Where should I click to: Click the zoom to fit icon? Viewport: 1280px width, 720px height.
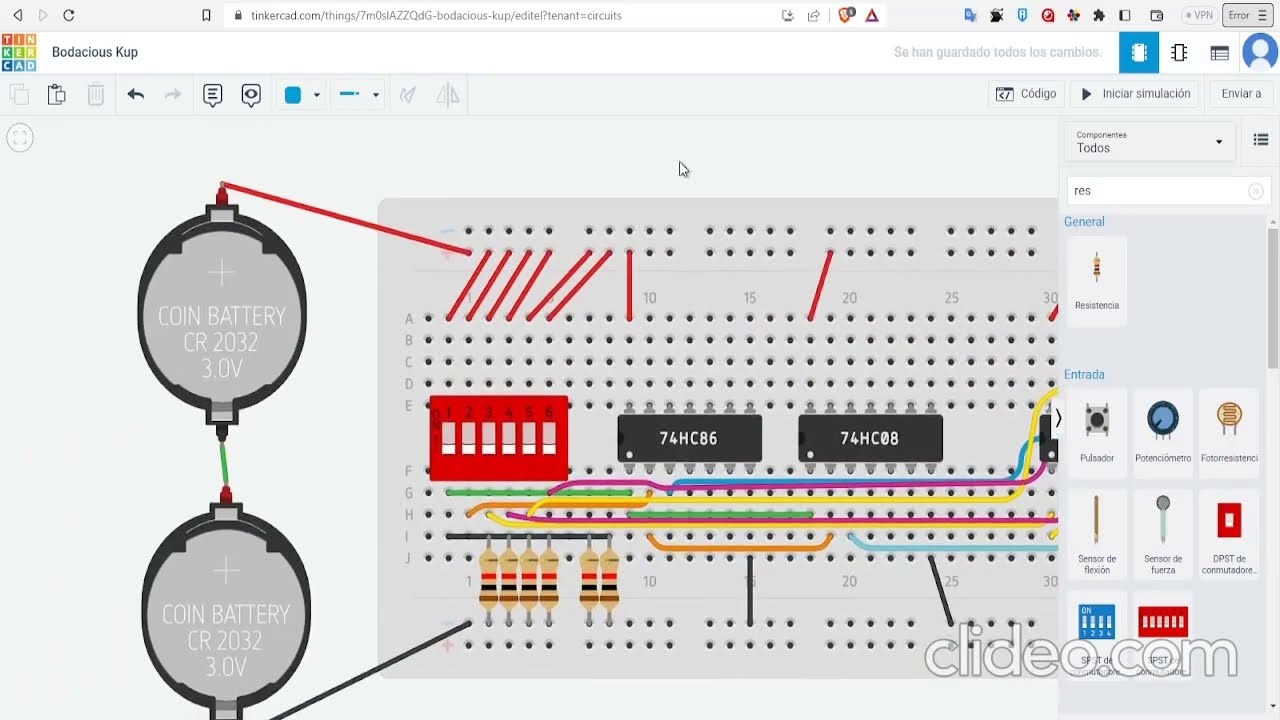coord(20,137)
